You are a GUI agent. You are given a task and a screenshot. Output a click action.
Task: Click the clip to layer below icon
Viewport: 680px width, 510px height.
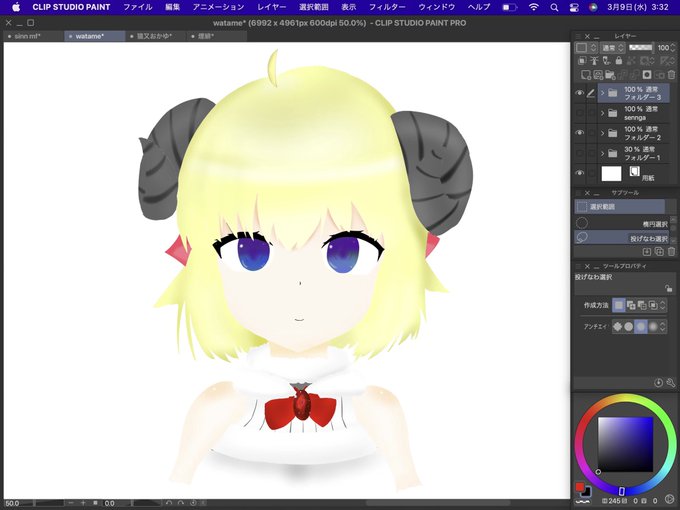[582, 61]
